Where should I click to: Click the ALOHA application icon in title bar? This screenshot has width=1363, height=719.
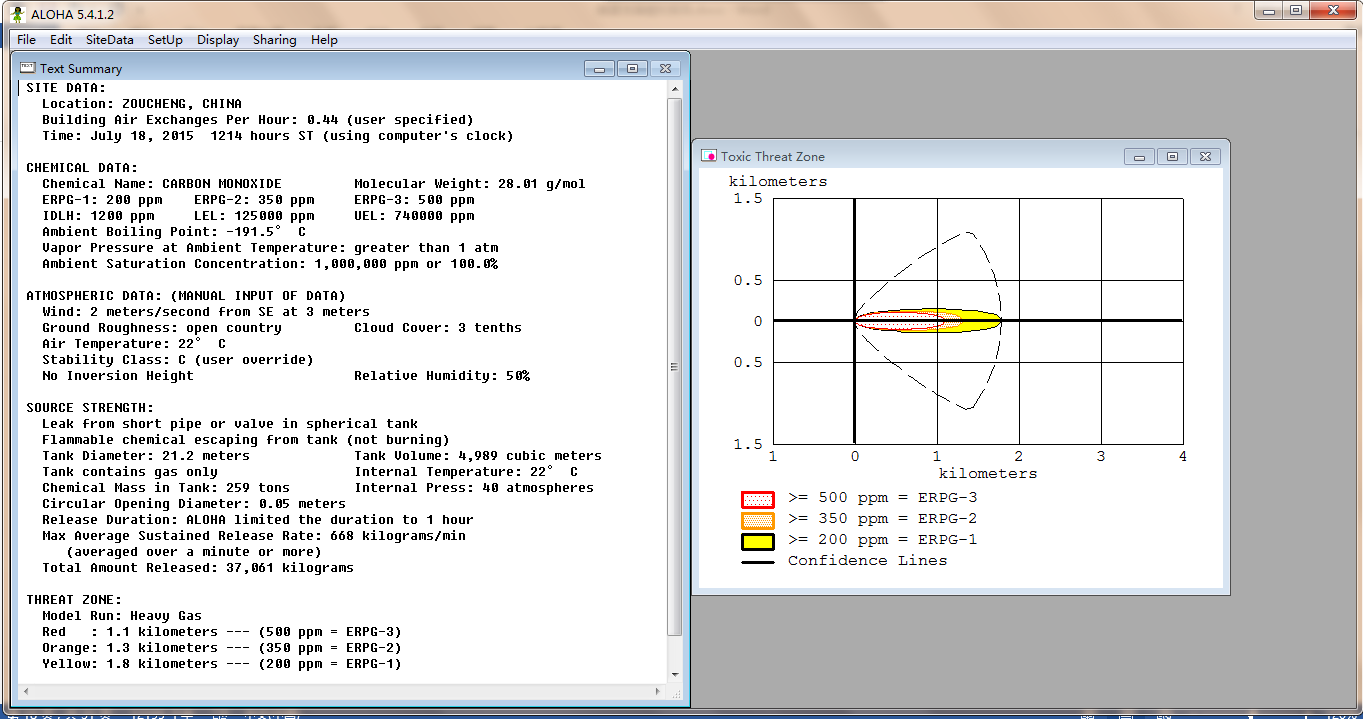(17, 13)
